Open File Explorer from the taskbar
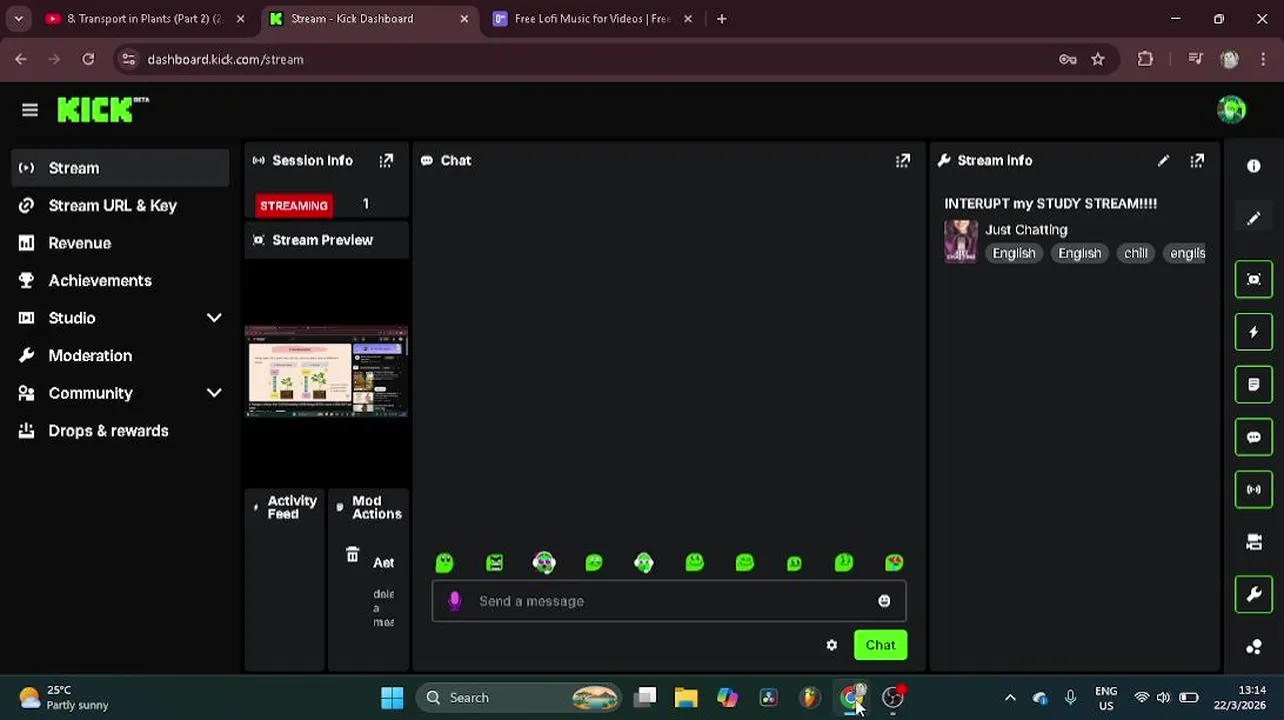The image size is (1284, 720). [686, 697]
